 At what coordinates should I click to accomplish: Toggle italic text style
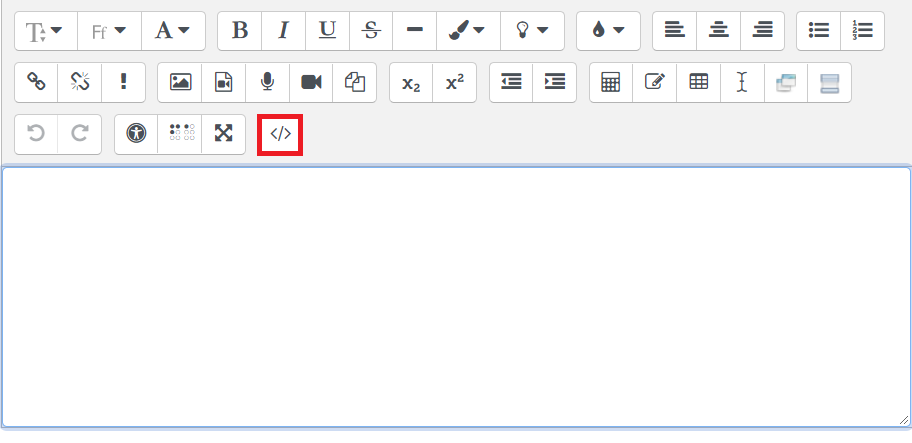pyautogui.click(x=283, y=31)
